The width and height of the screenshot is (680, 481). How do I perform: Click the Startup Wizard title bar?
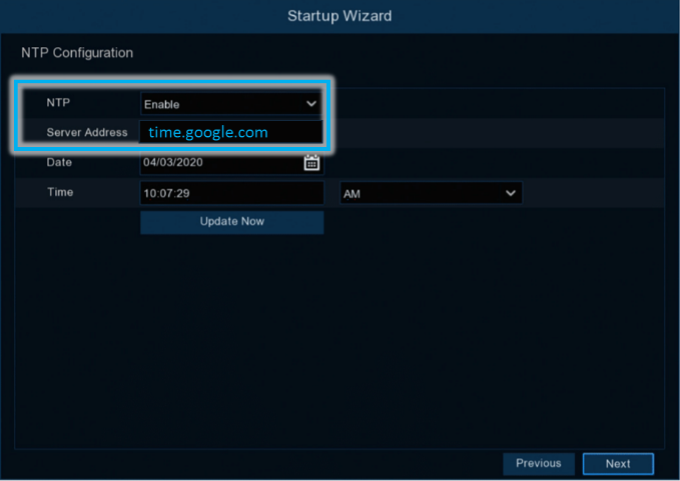[x=340, y=16]
